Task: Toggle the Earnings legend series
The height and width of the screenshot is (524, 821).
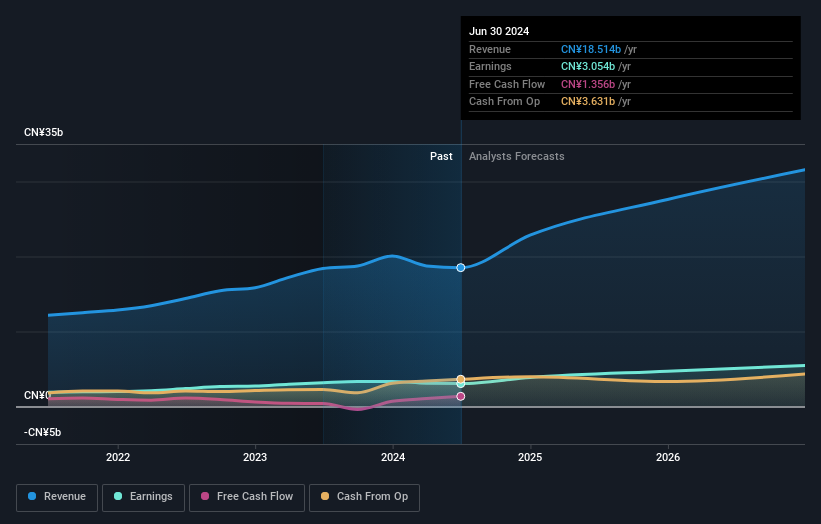Action: pos(143,497)
